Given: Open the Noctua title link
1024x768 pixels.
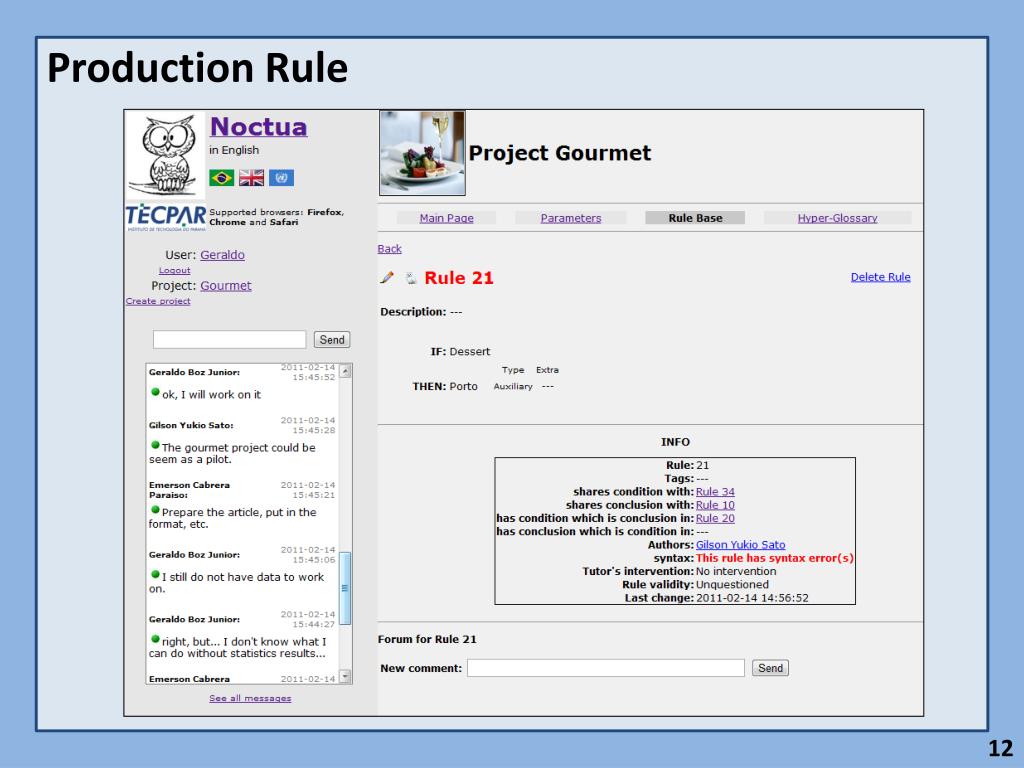Looking at the screenshot, I should point(259,127).
